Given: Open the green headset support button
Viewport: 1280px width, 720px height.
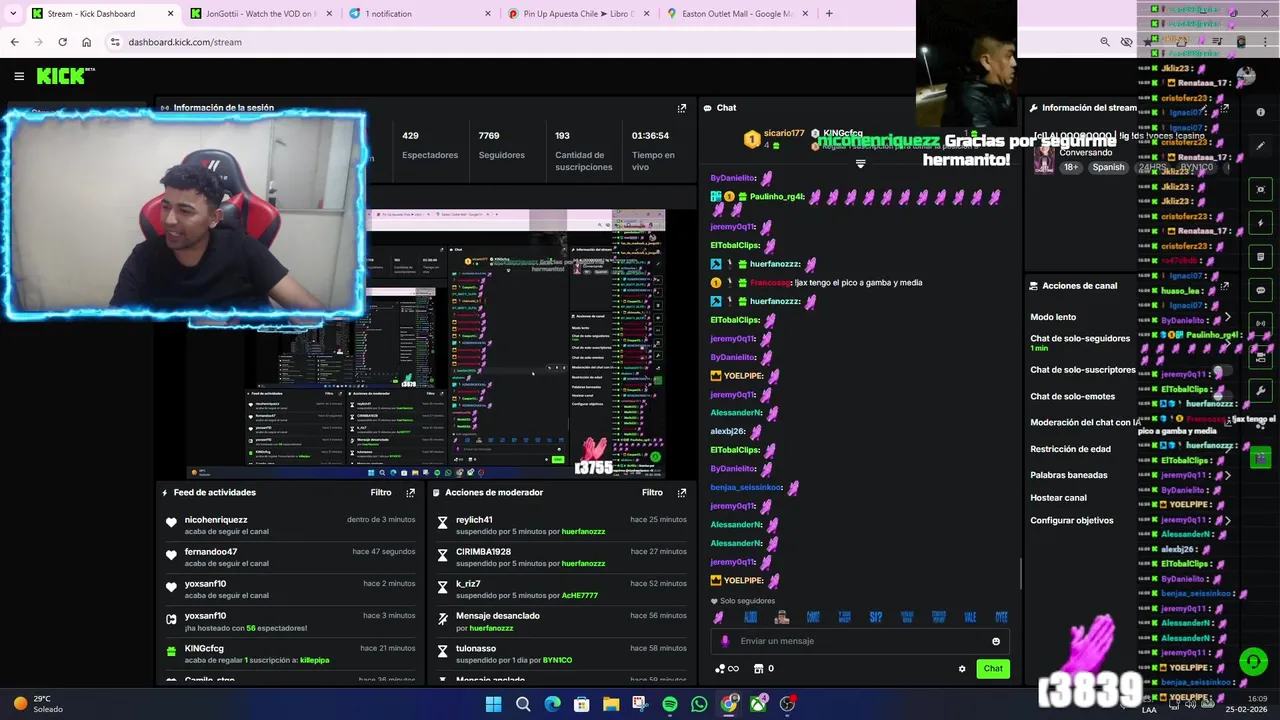Looking at the screenshot, I should tap(1253, 662).
